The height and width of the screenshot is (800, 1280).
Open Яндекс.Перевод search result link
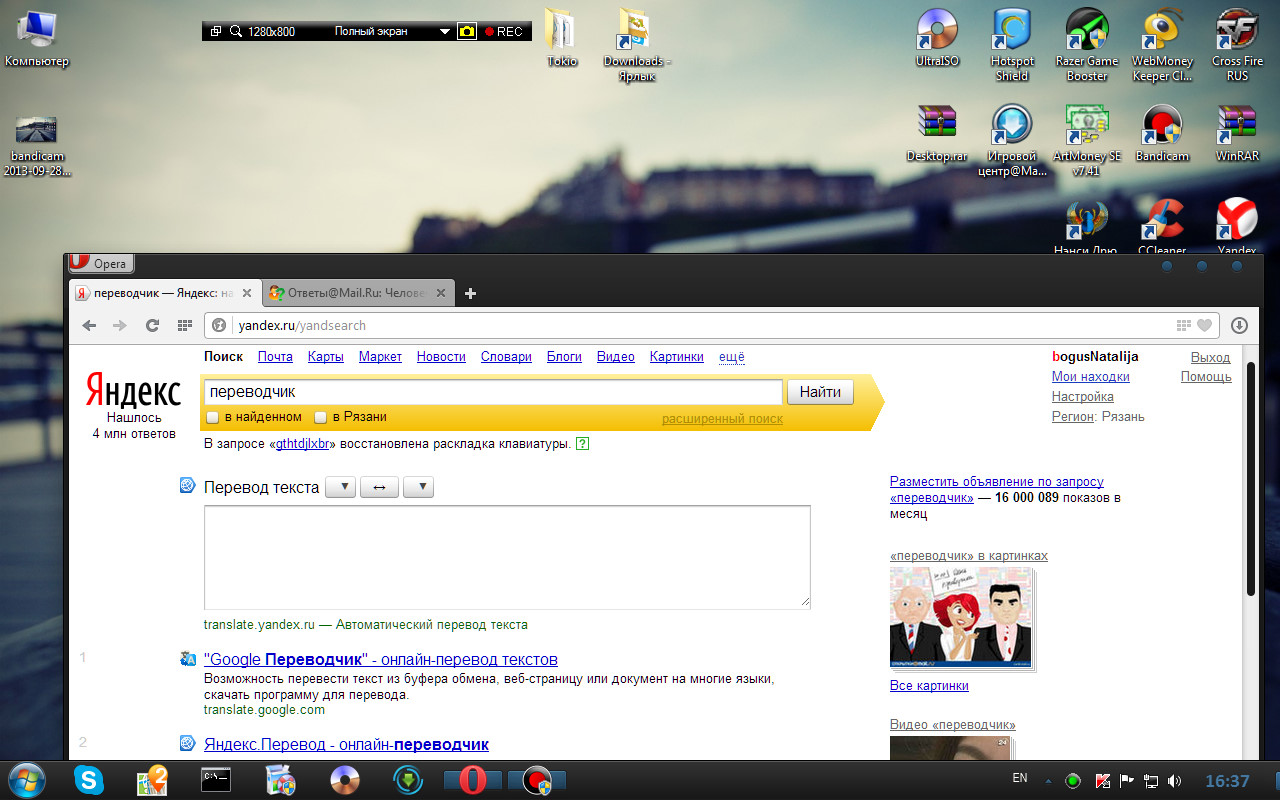346,745
